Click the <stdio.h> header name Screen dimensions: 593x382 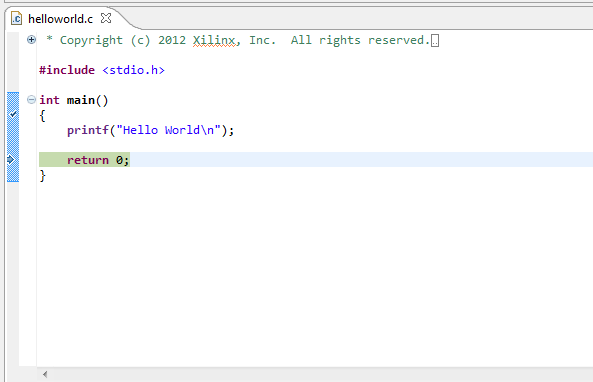point(134,70)
